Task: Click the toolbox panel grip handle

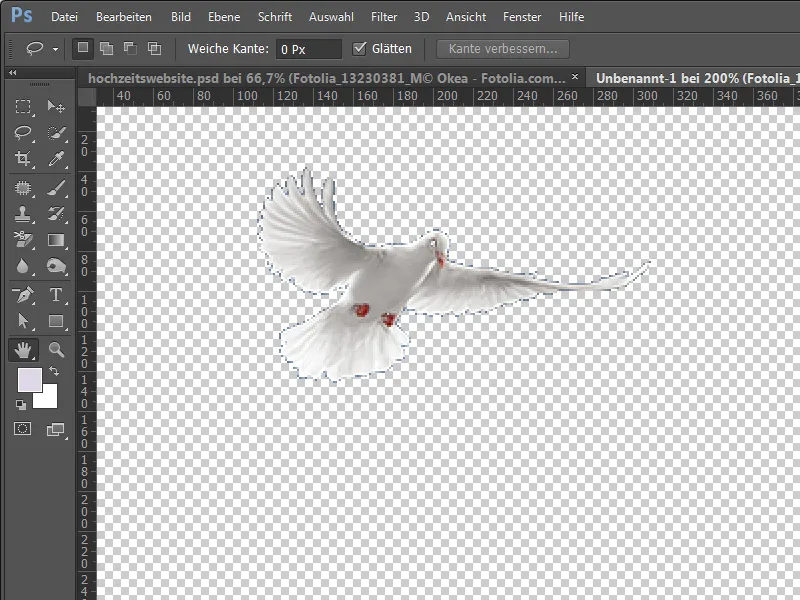Action: 39,84
